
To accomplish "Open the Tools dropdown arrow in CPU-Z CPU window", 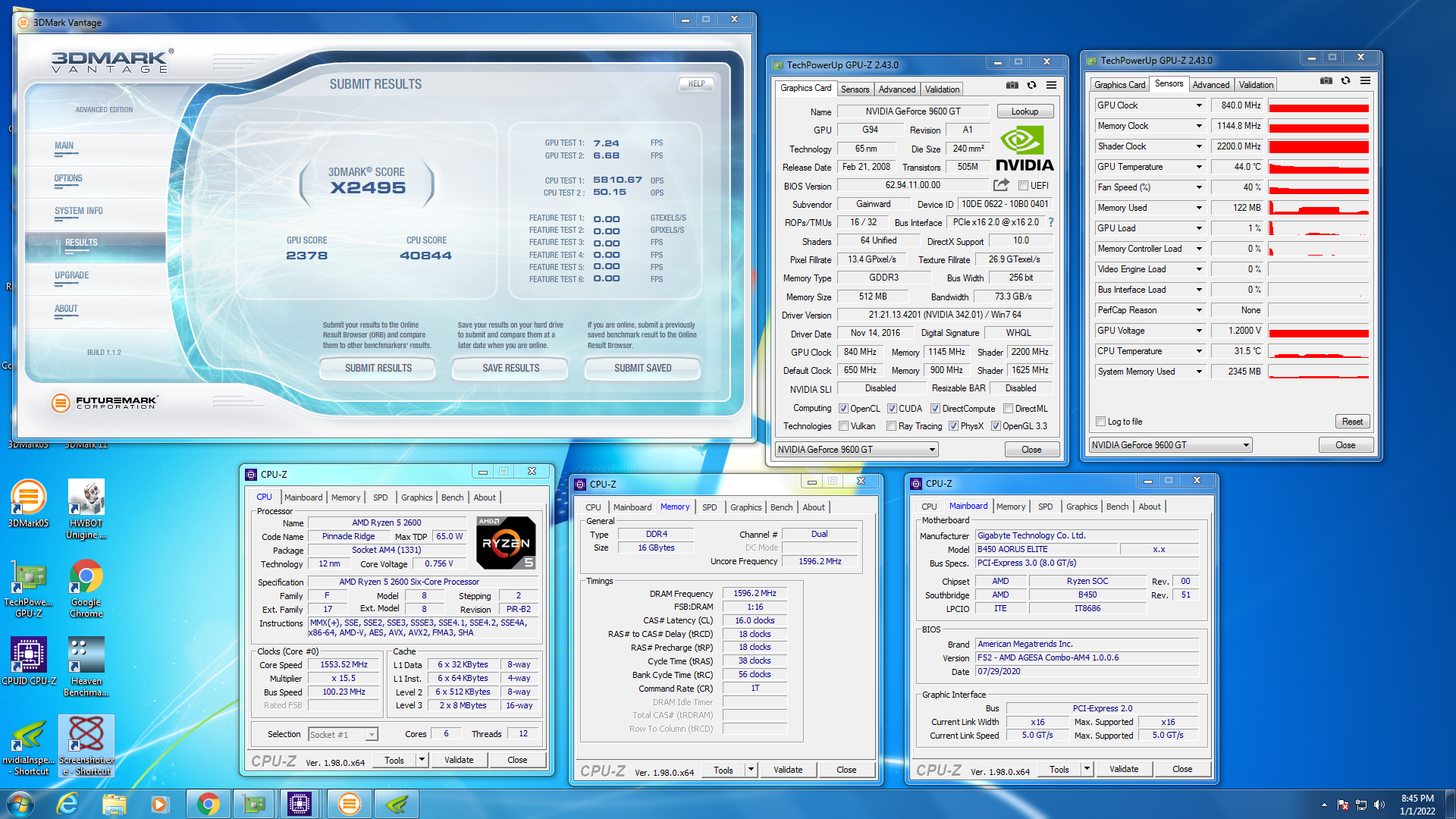I will tap(422, 760).
